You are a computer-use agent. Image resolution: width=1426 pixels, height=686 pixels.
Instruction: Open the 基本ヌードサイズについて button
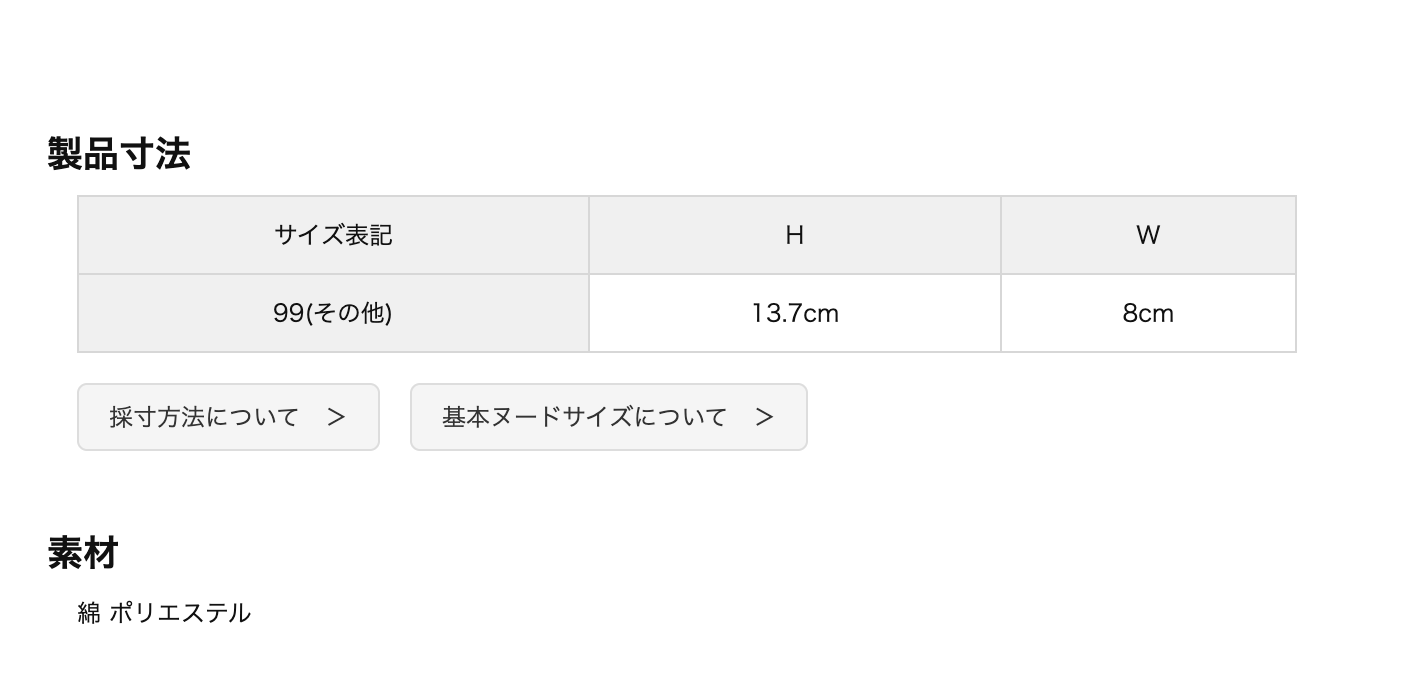(608, 417)
